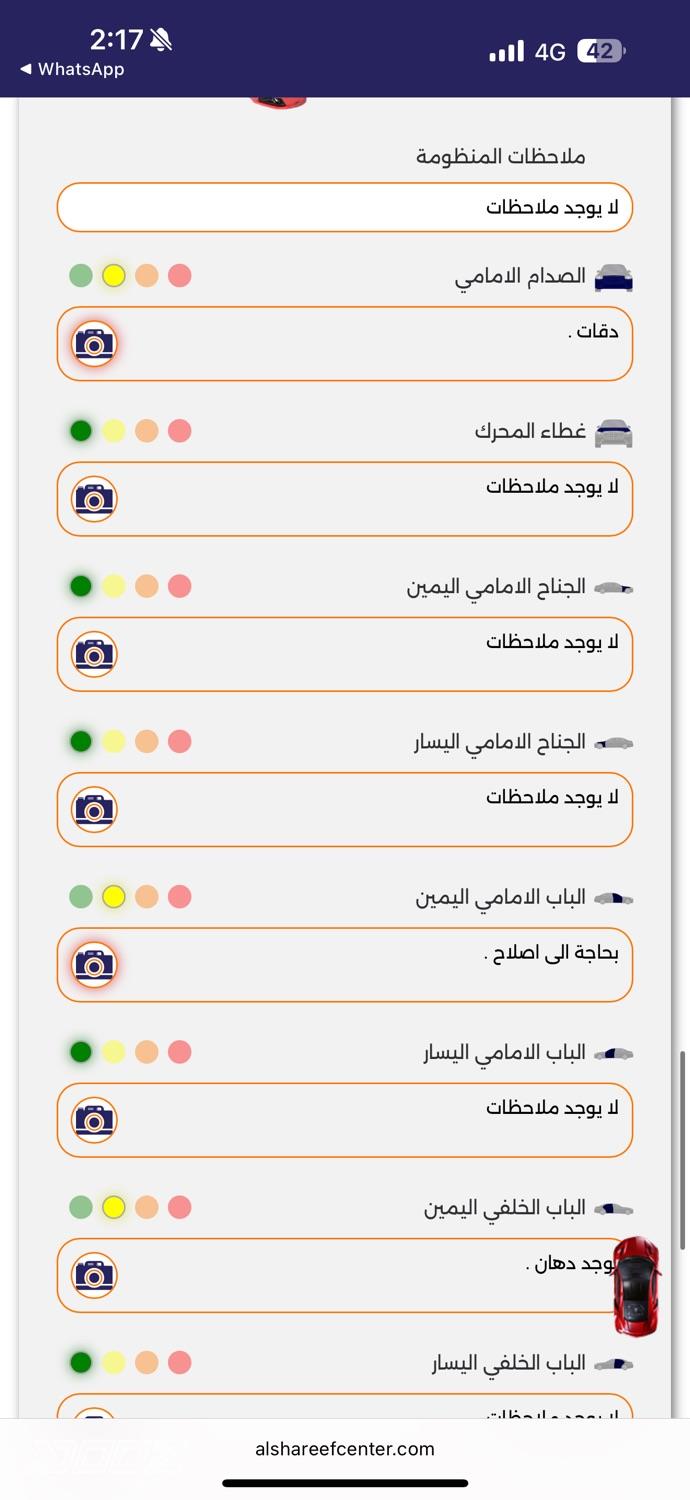The image size is (690, 1500).
Task: Open camera photo for غطاء المحرك
Action: coord(95,499)
